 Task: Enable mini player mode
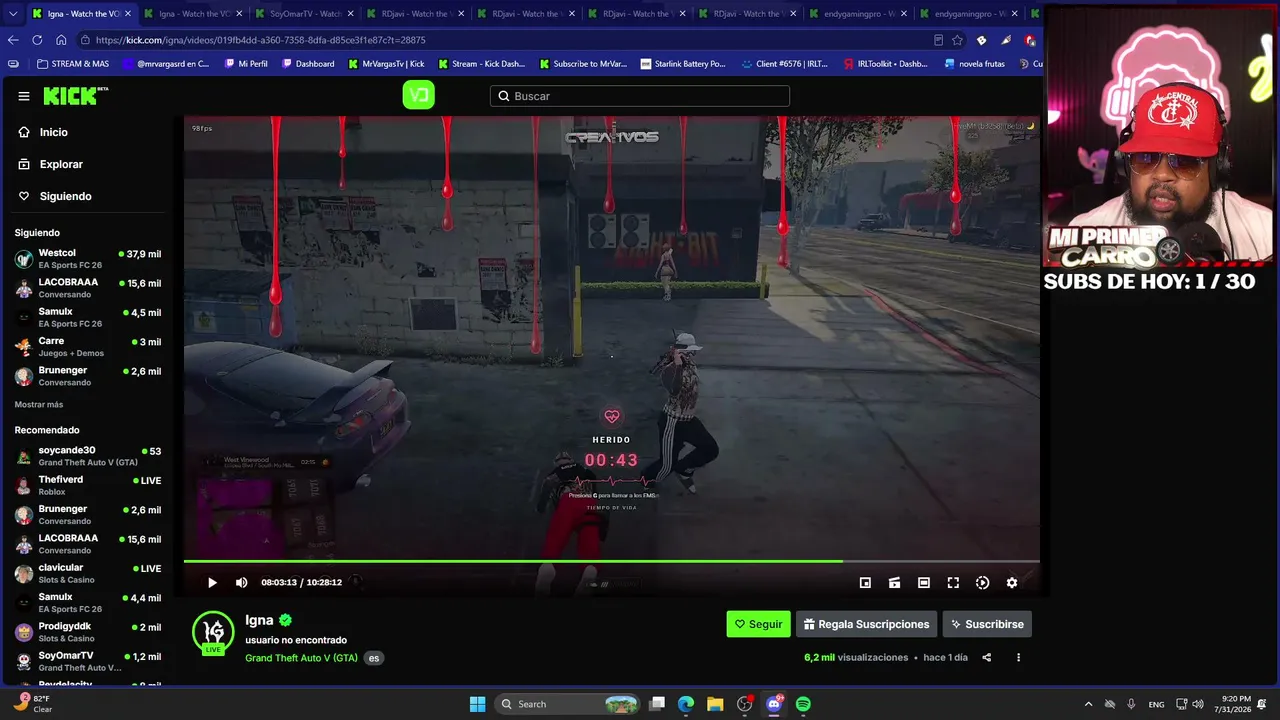click(865, 582)
